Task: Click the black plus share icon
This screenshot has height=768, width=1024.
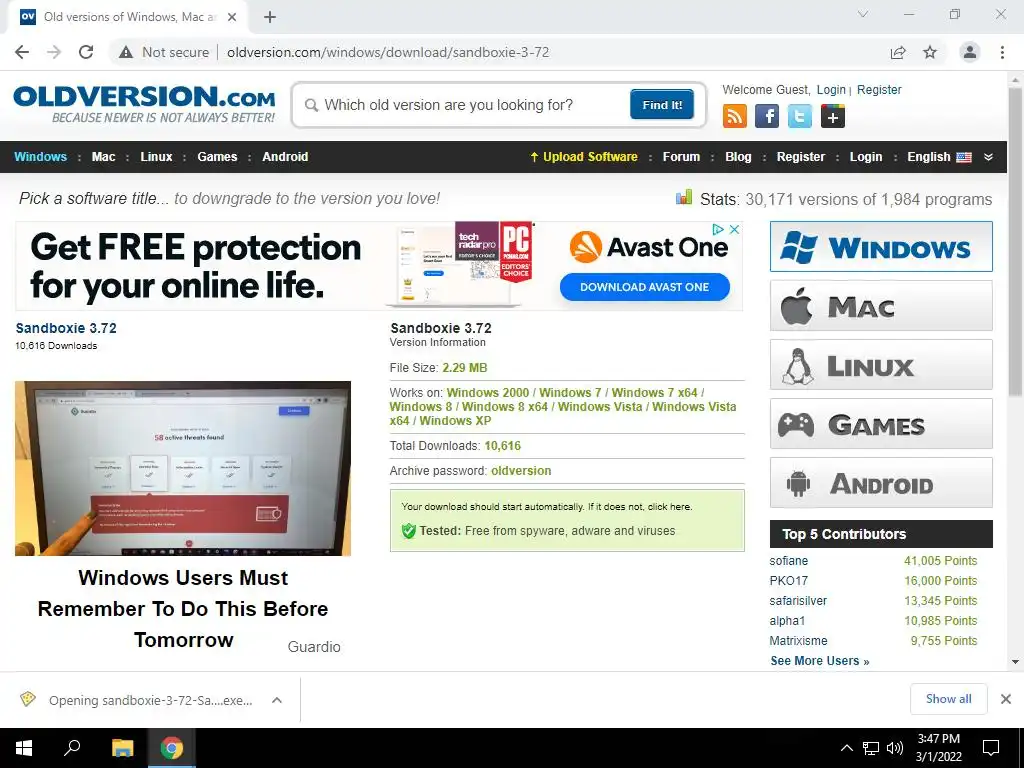Action: click(833, 116)
